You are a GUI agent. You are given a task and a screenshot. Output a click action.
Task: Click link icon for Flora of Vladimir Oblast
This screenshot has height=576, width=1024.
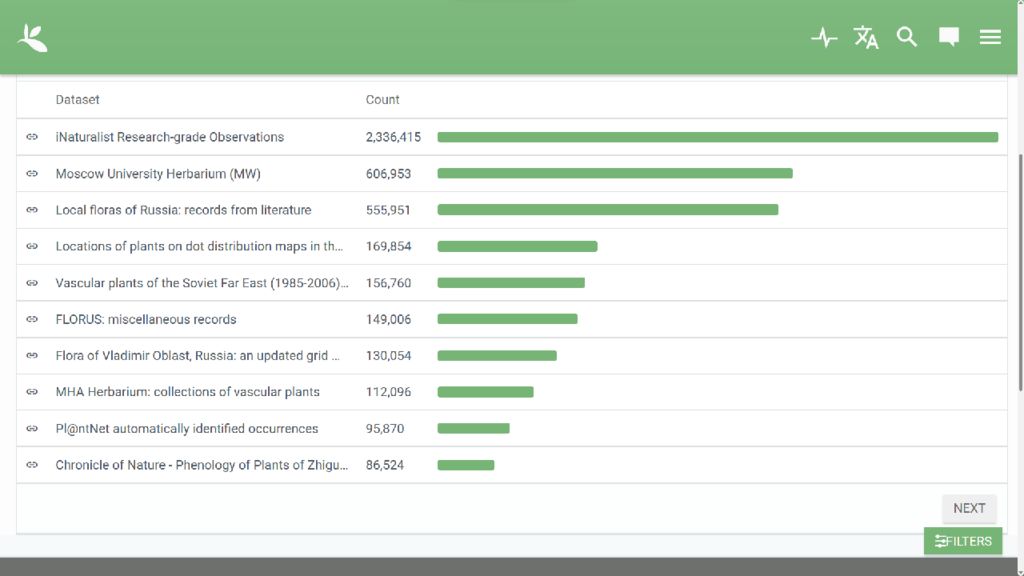coord(32,356)
